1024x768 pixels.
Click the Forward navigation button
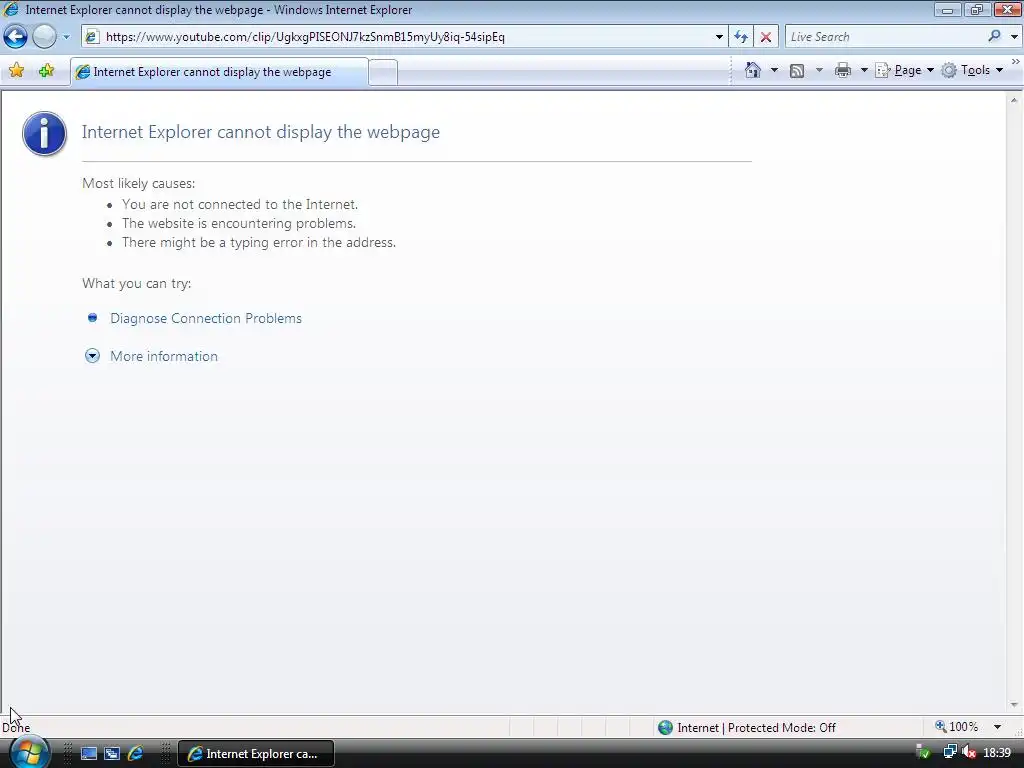44,37
